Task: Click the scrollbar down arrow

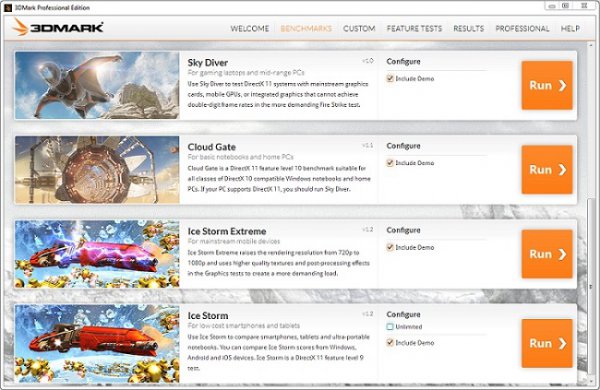Action: [591, 380]
